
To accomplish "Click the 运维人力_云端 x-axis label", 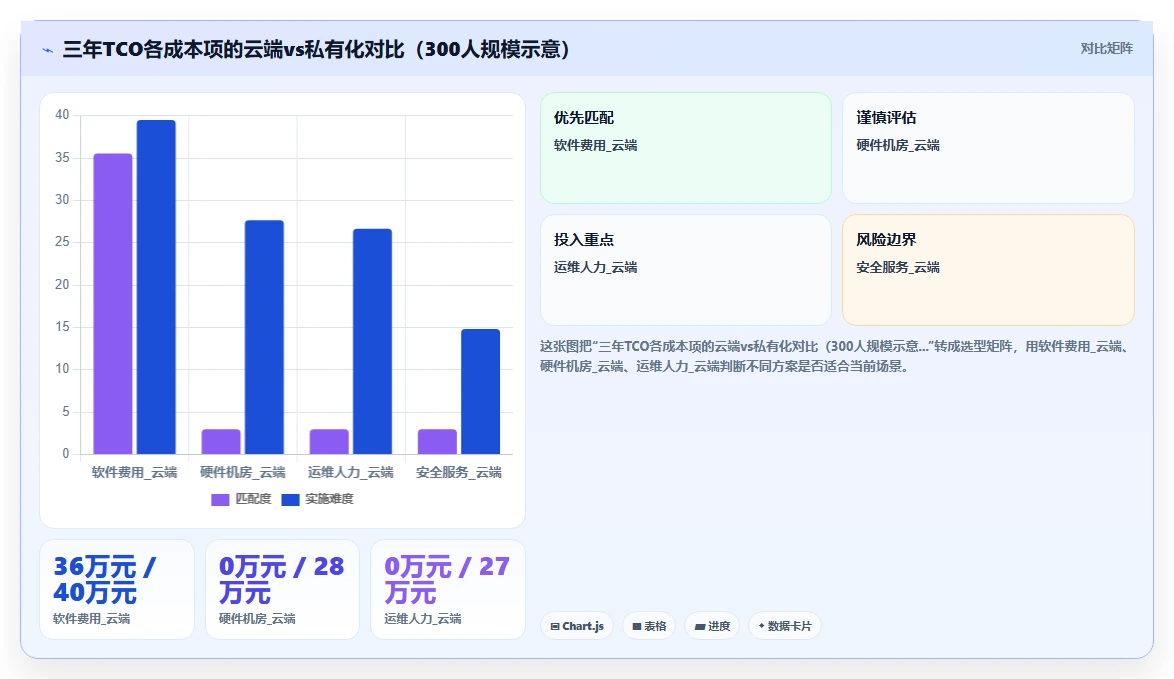I will pos(350,472).
